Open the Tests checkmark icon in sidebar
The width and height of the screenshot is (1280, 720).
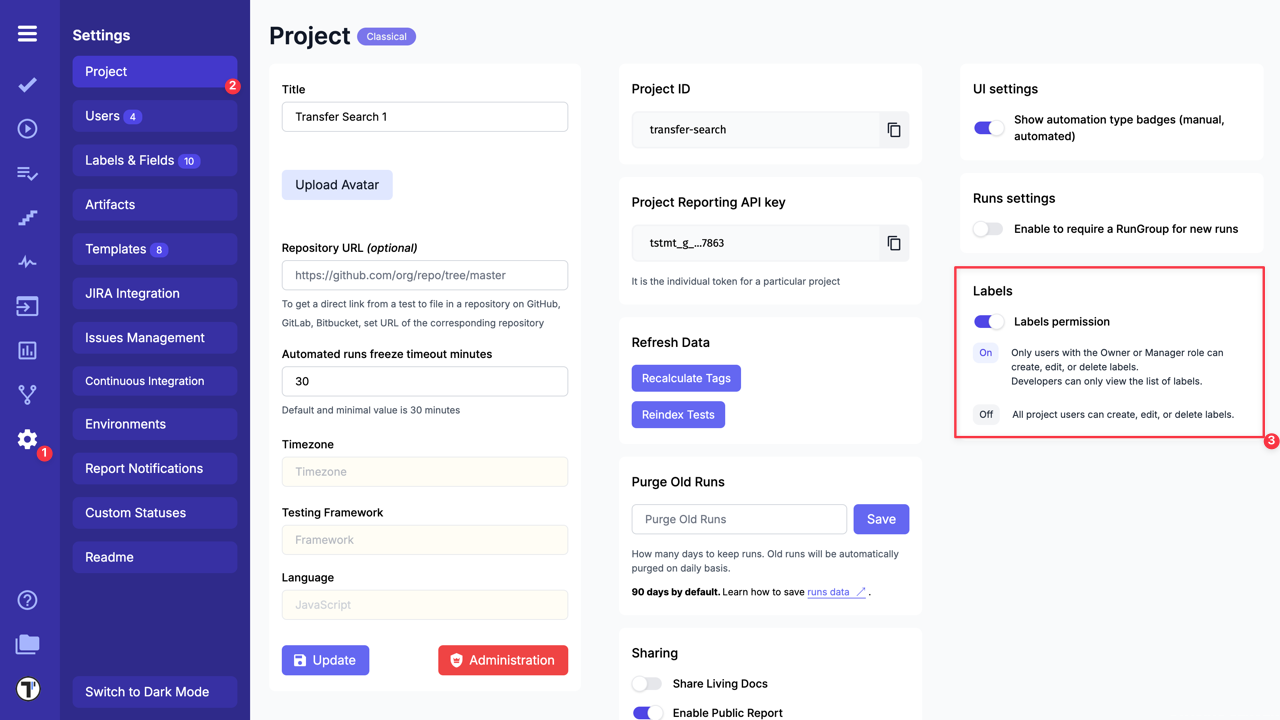(27, 85)
